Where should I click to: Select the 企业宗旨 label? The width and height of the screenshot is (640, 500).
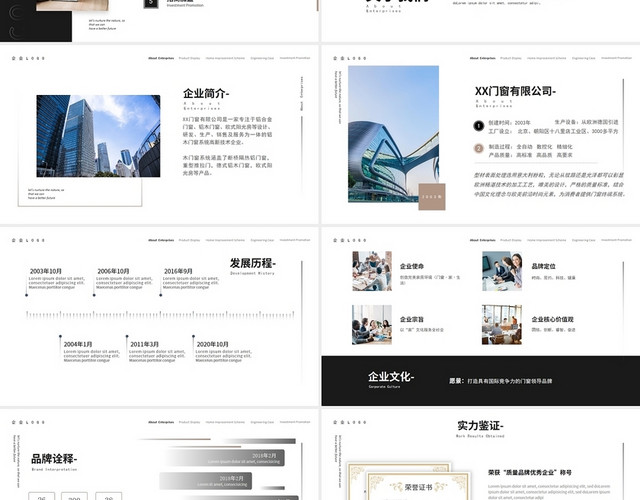(412, 319)
